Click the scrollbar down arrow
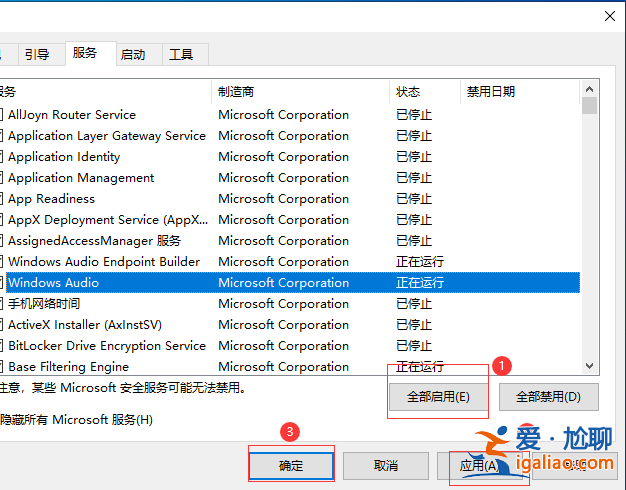 coord(589,365)
